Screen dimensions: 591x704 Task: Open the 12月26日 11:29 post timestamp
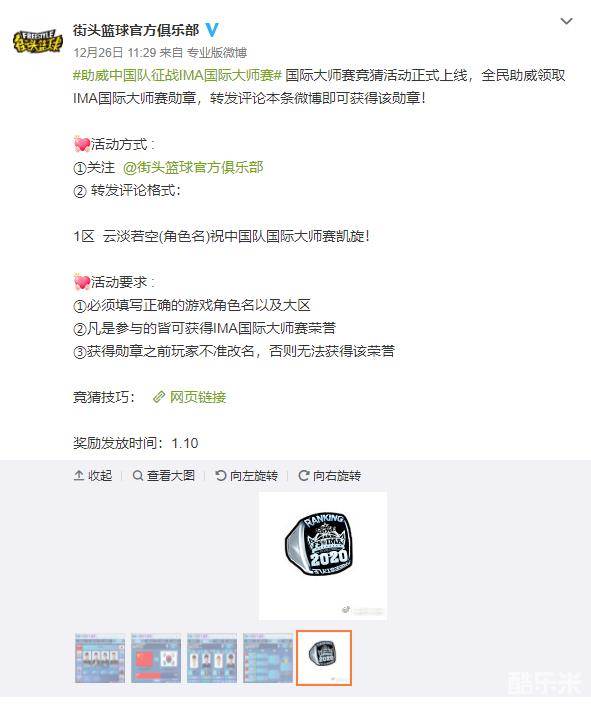click(115, 53)
